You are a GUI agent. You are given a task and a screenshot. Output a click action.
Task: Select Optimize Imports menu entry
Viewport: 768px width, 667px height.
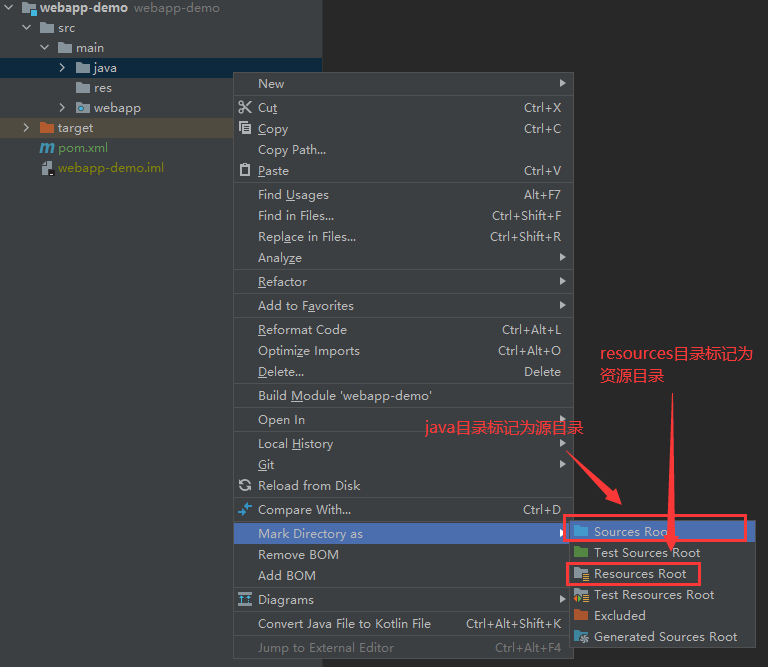point(404,351)
